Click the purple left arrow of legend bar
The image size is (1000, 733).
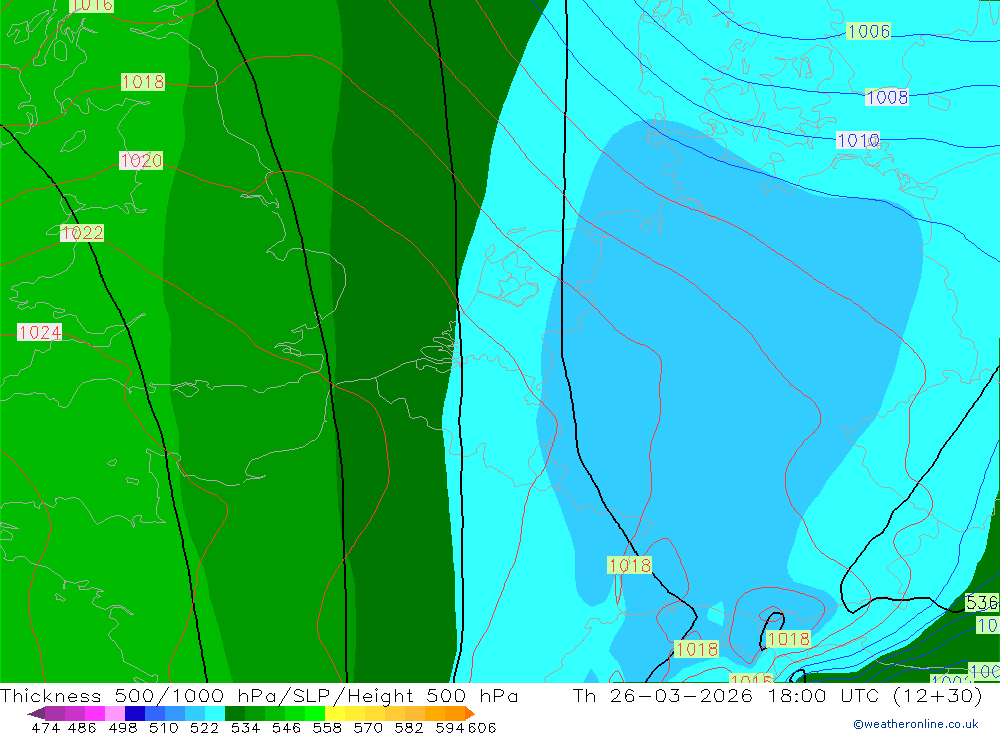click(36, 713)
